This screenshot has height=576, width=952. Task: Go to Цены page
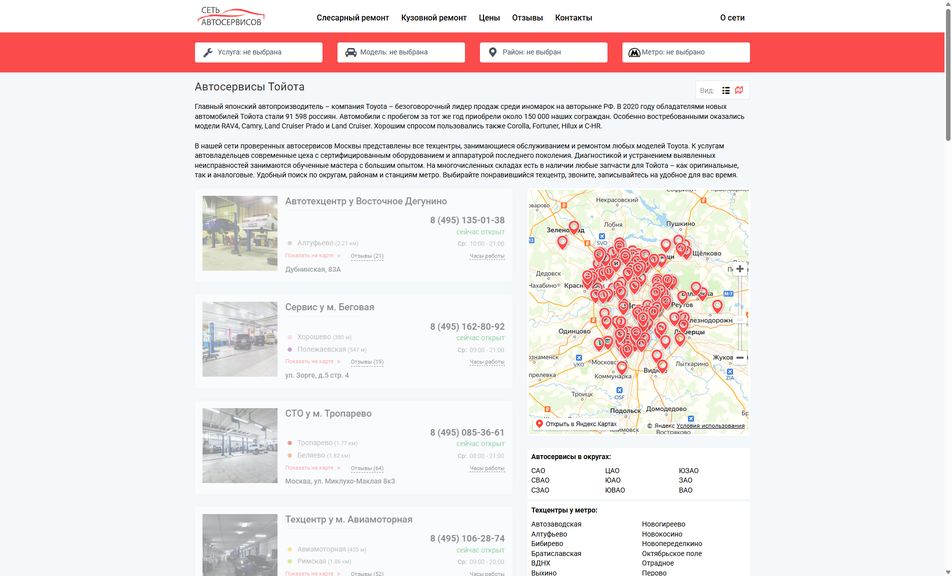(489, 18)
